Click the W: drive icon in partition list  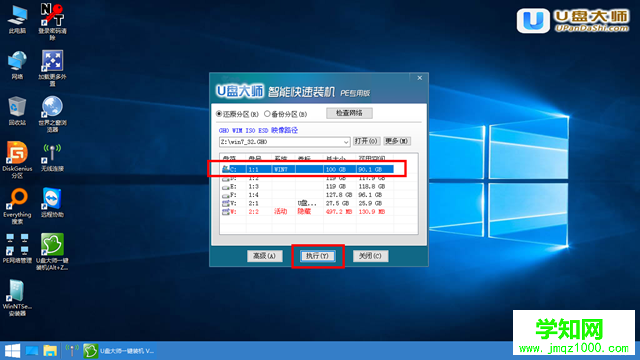(x=226, y=212)
